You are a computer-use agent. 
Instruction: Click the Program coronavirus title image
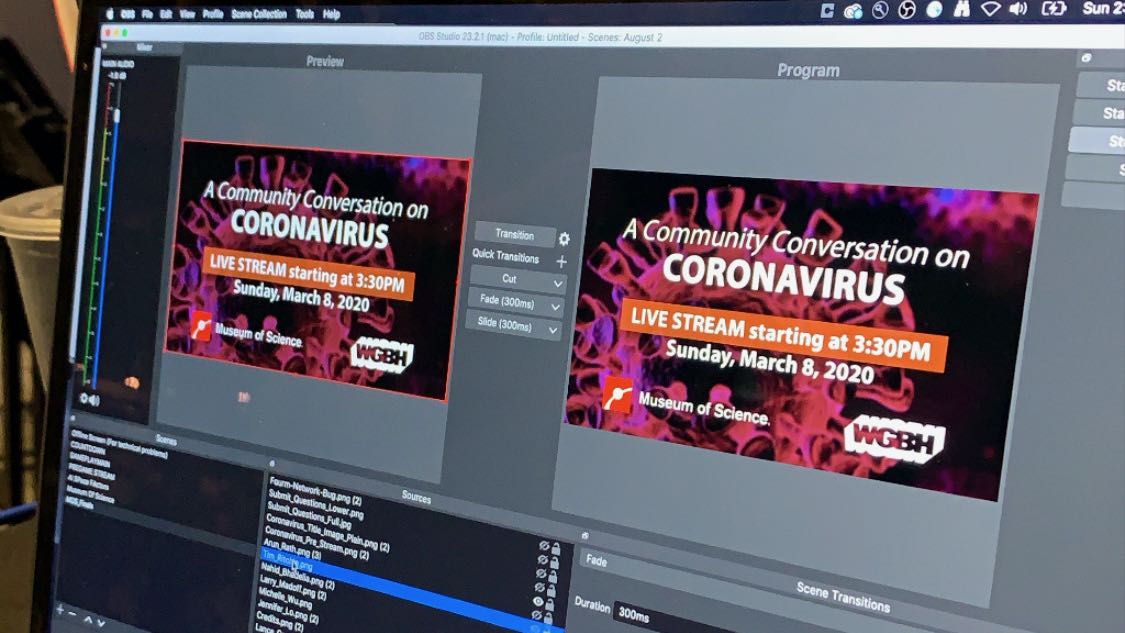pyautogui.click(x=801, y=332)
